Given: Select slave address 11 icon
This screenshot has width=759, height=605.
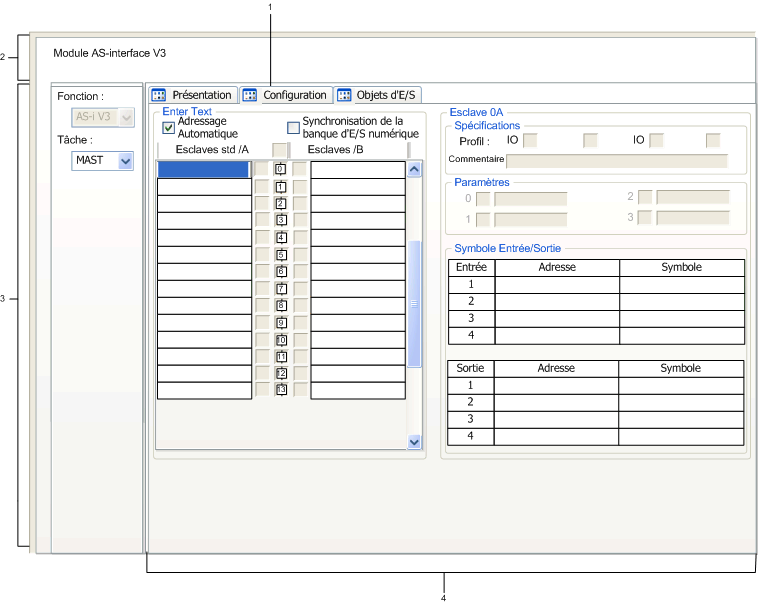Looking at the screenshot, I should pos(281,357).
